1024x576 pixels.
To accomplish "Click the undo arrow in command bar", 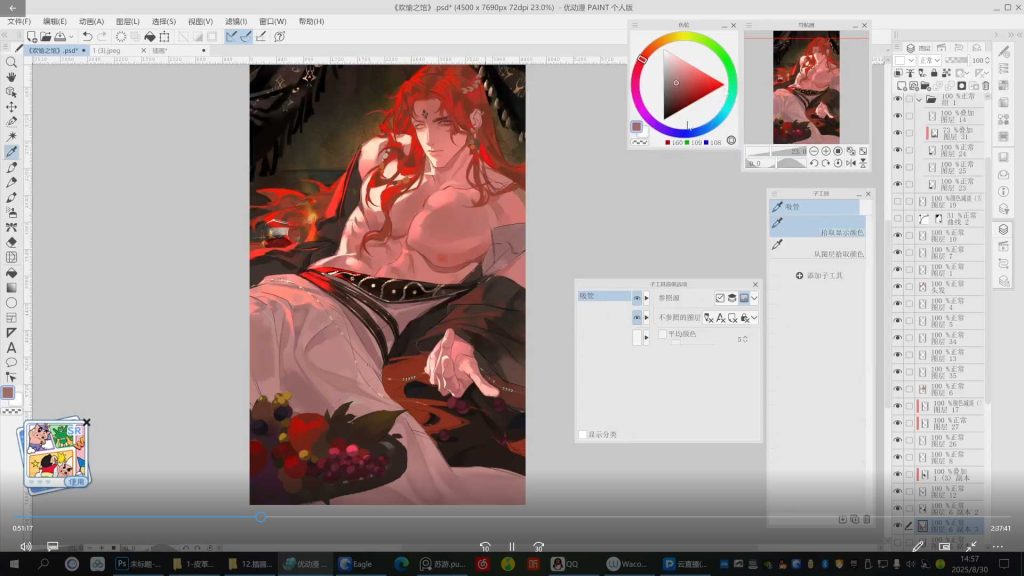I will pos(88,36).
